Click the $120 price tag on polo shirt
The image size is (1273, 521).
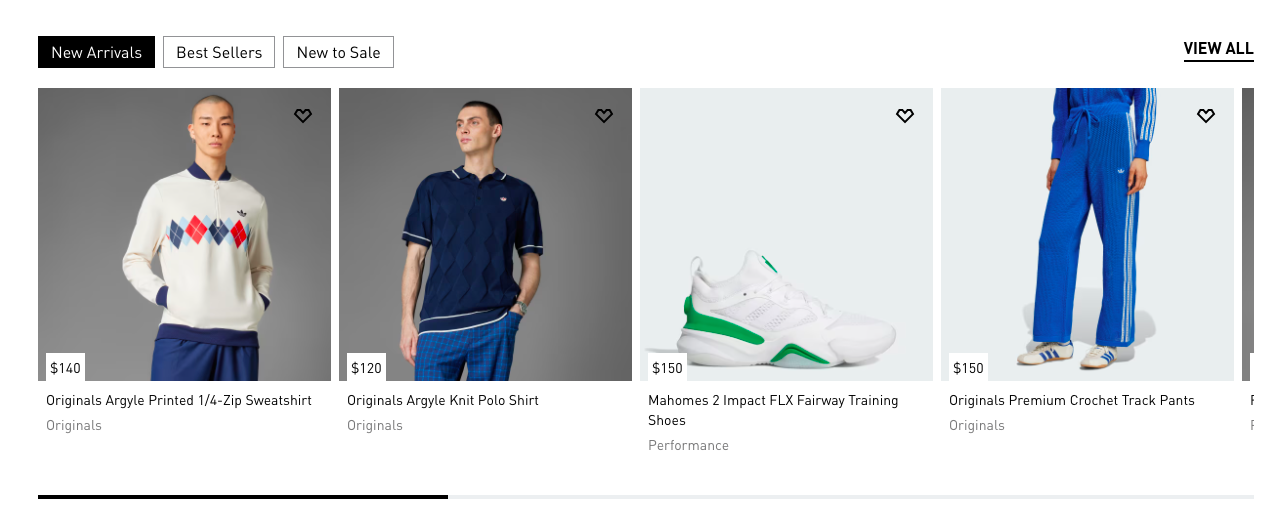pyautogui.click(x=367, y=368)
